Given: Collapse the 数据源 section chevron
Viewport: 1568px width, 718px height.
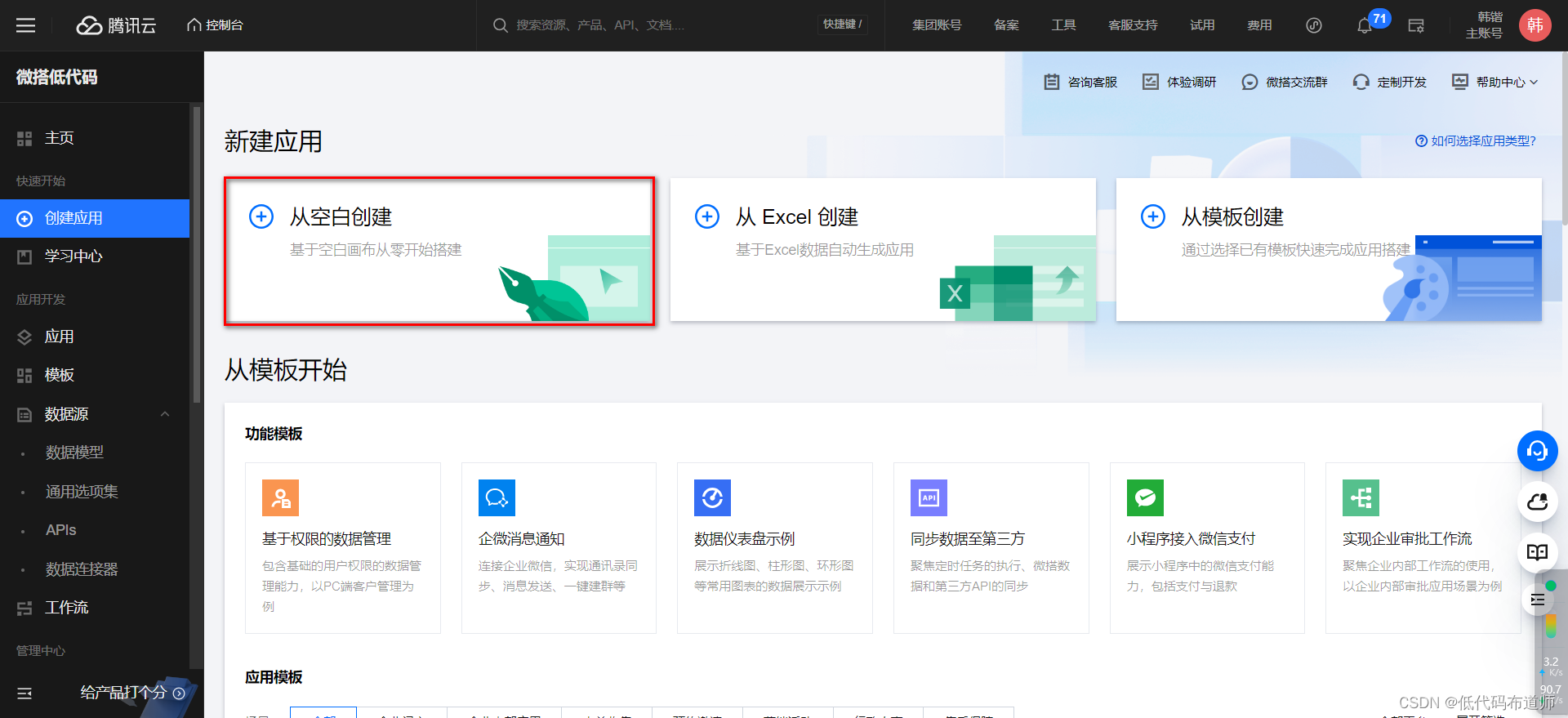Looking at the screenshot, I should coord(165,414).
